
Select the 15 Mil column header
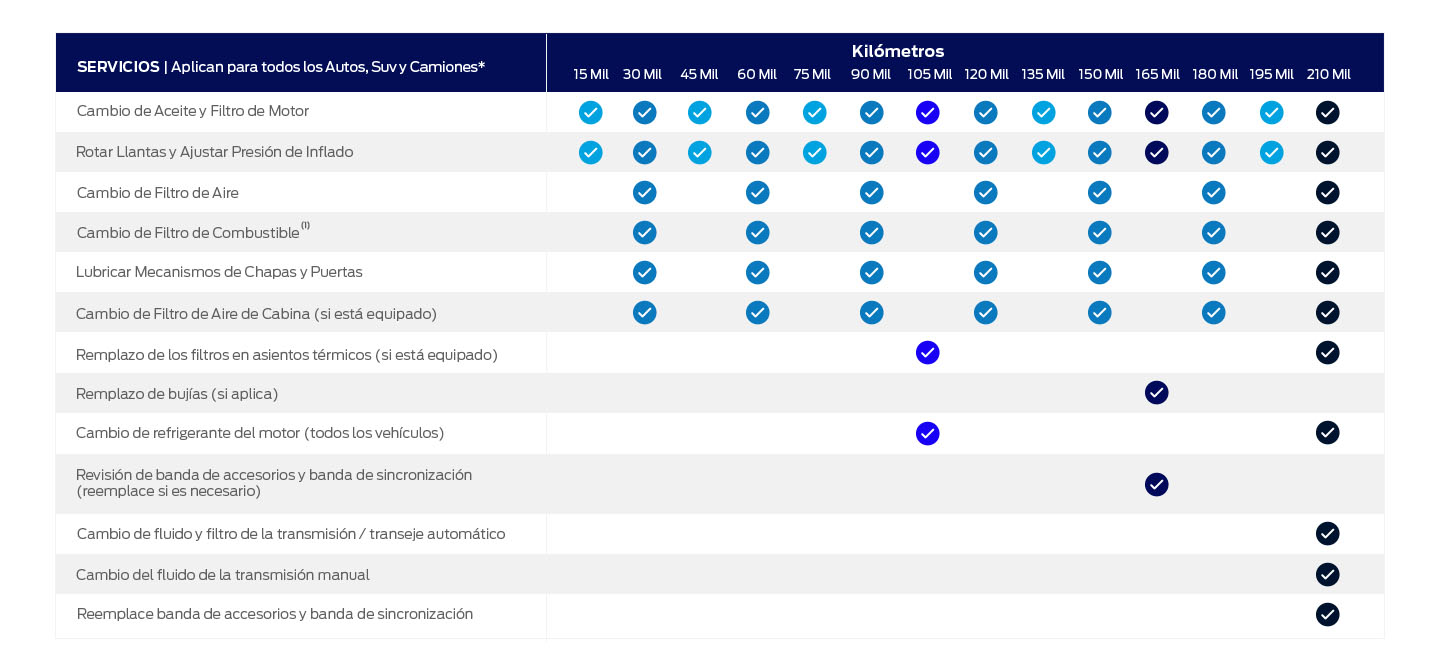[x=590, y=74]
